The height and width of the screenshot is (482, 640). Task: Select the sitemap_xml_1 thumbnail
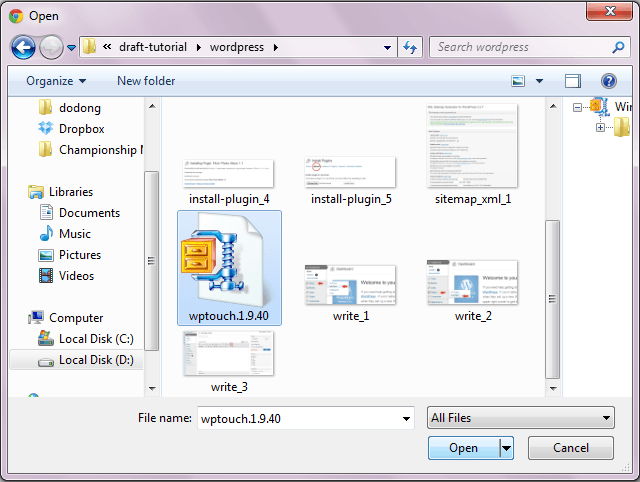[x=472, y=146]
